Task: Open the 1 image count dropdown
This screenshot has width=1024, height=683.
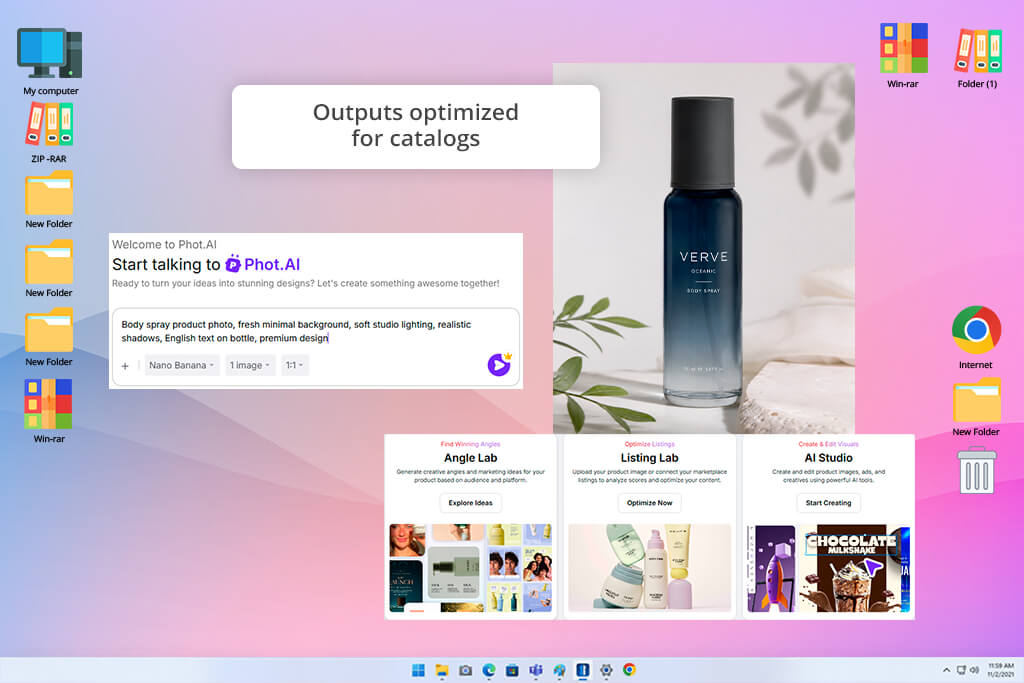Action: [249, 365]
